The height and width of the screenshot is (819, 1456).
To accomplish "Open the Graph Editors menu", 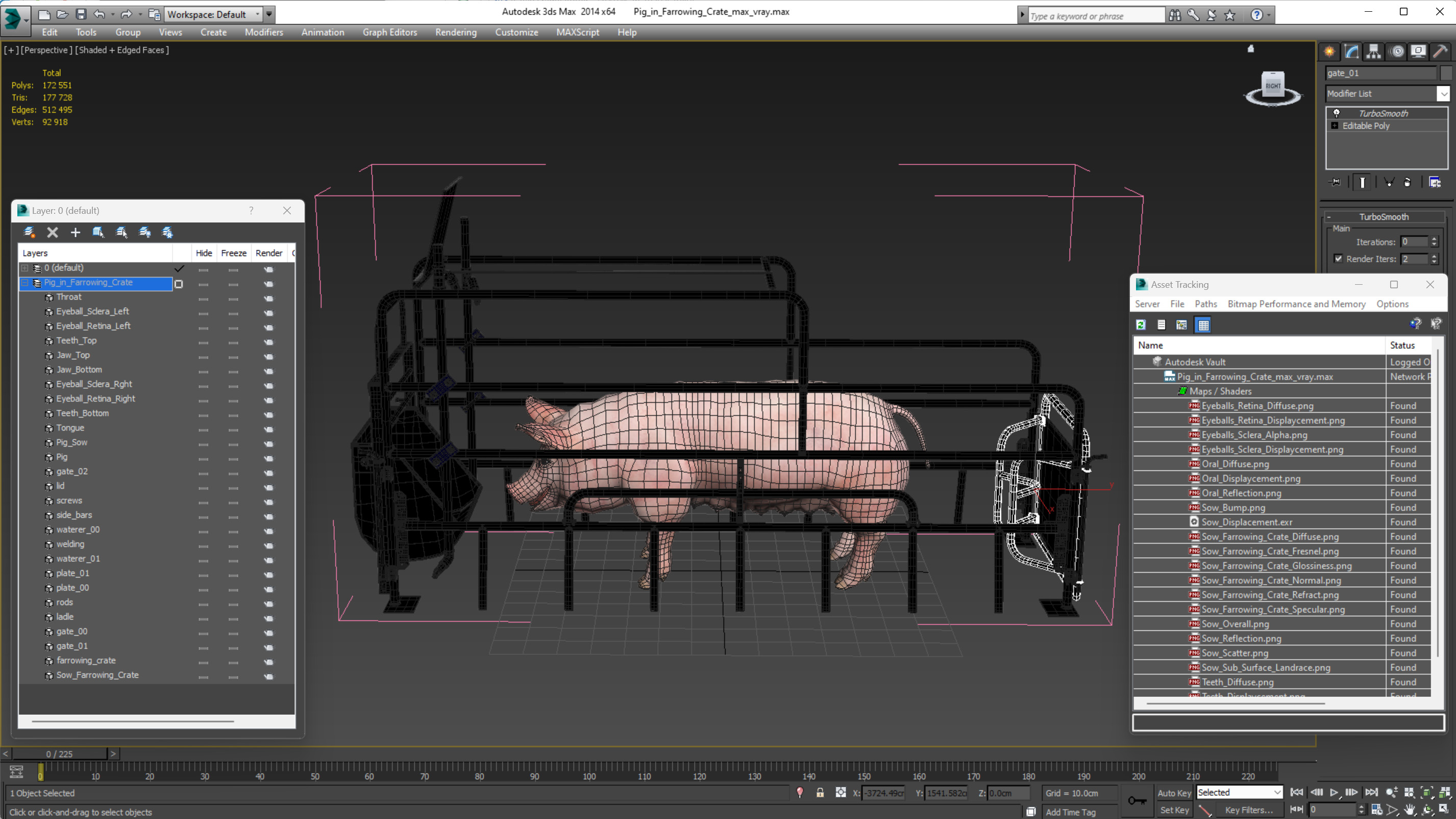I will click(x=390, y=32).
